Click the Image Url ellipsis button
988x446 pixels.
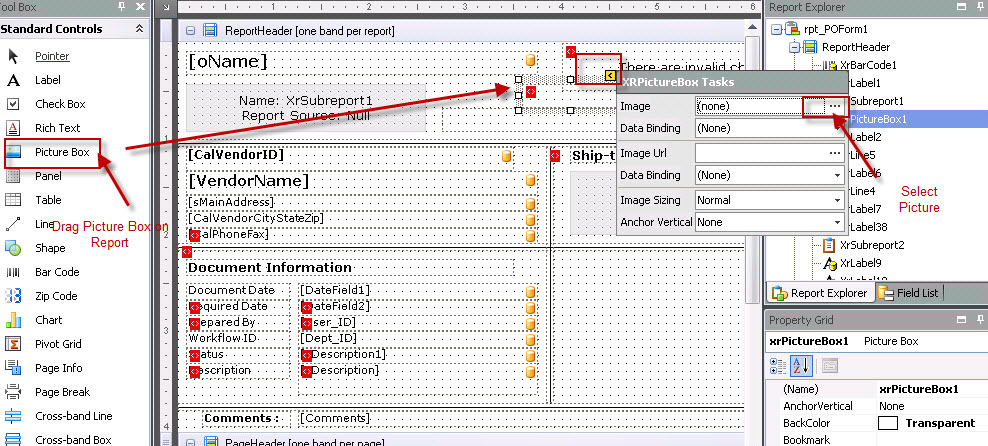pos(835,153)
